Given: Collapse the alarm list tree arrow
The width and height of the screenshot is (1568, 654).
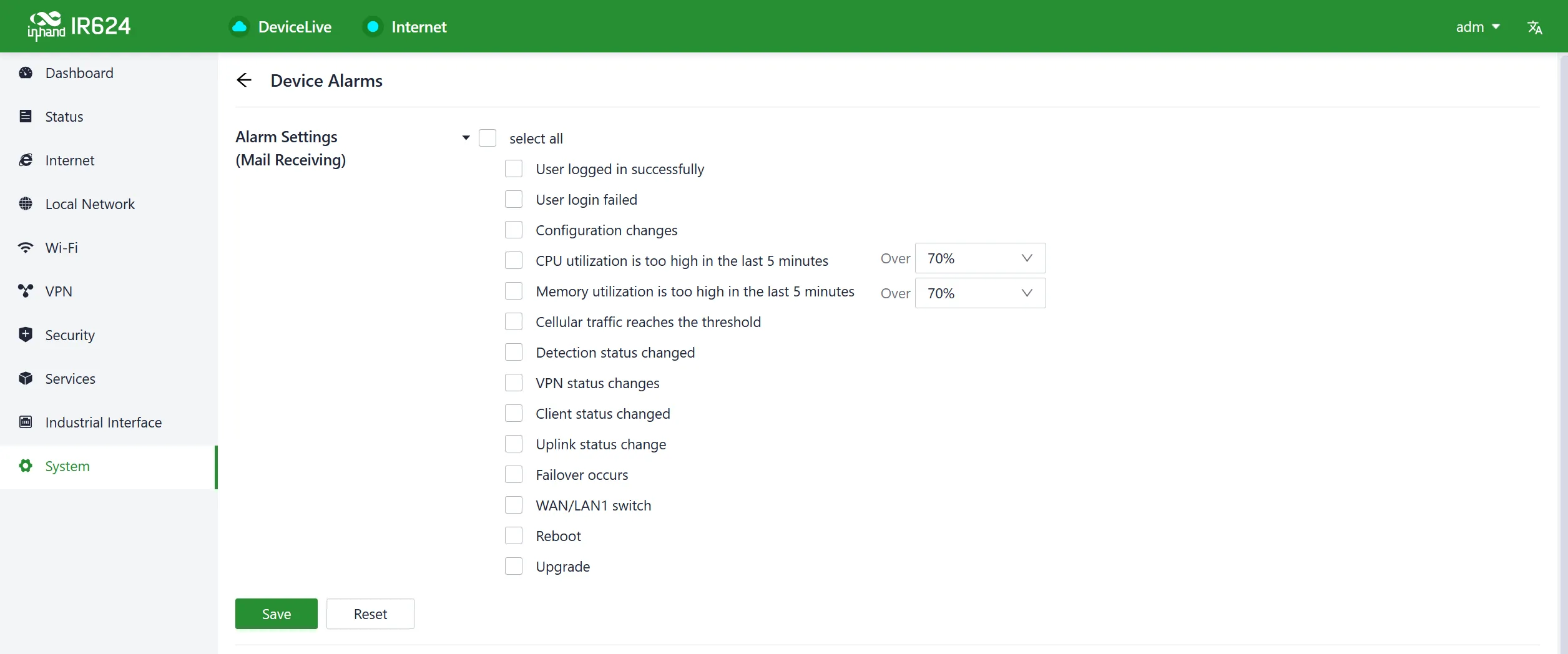Looking at the screenshot, I should click(466, 138).
